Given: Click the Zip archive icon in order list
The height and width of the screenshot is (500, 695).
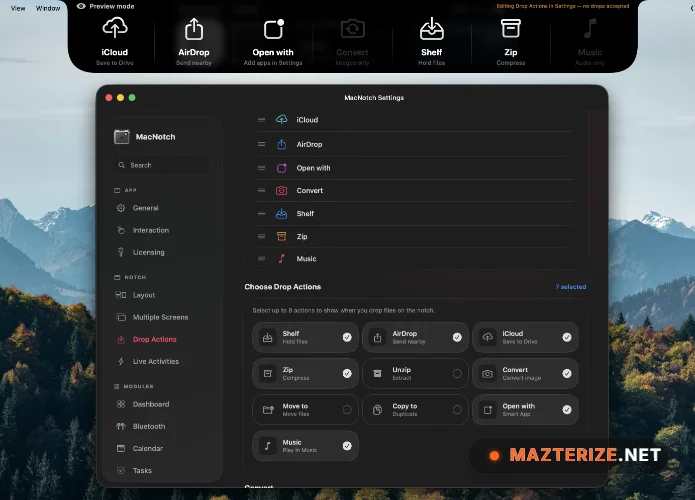Looking at the screenshot, I should [281, 236].
